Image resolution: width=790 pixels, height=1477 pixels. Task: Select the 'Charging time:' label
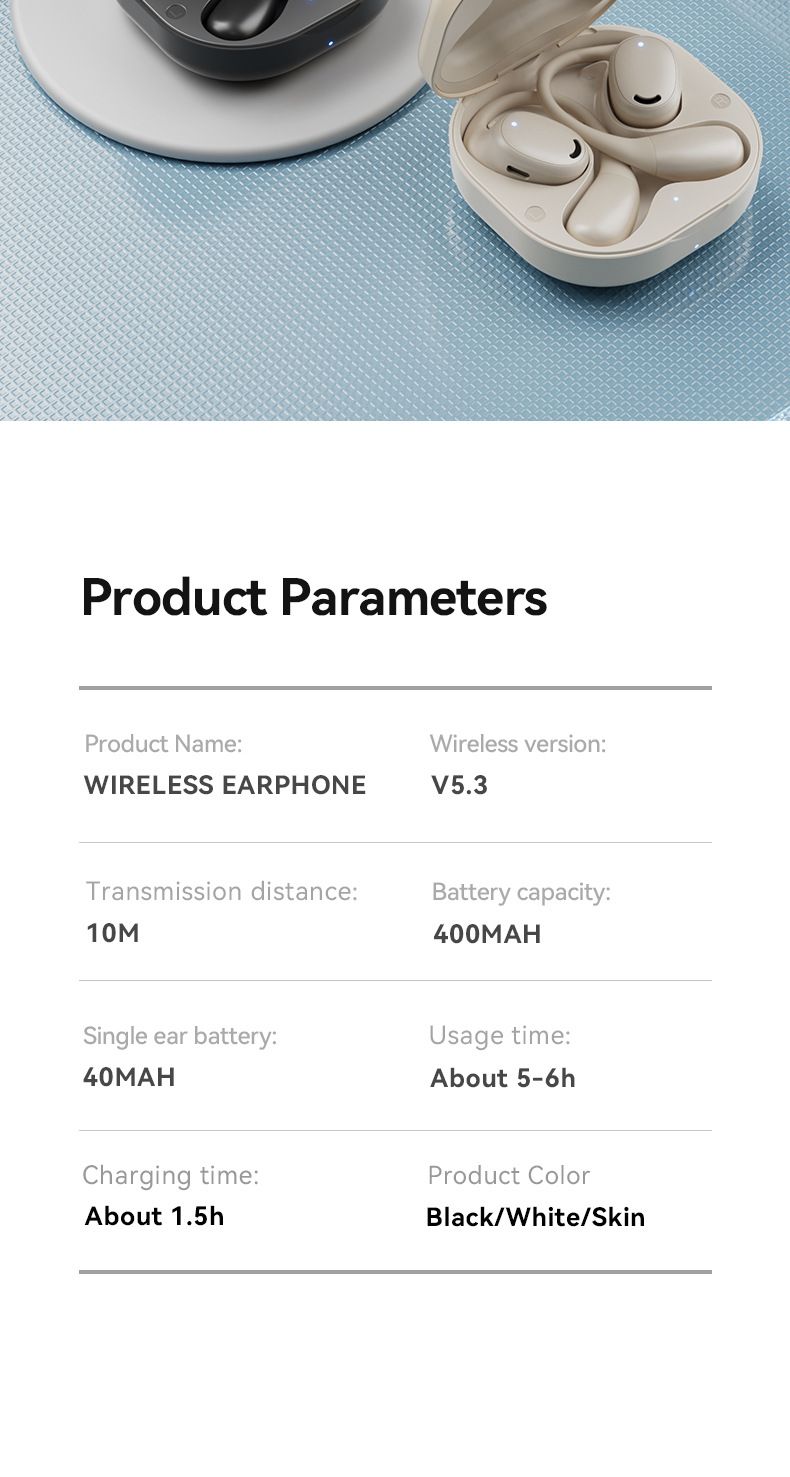[170, 1175]
